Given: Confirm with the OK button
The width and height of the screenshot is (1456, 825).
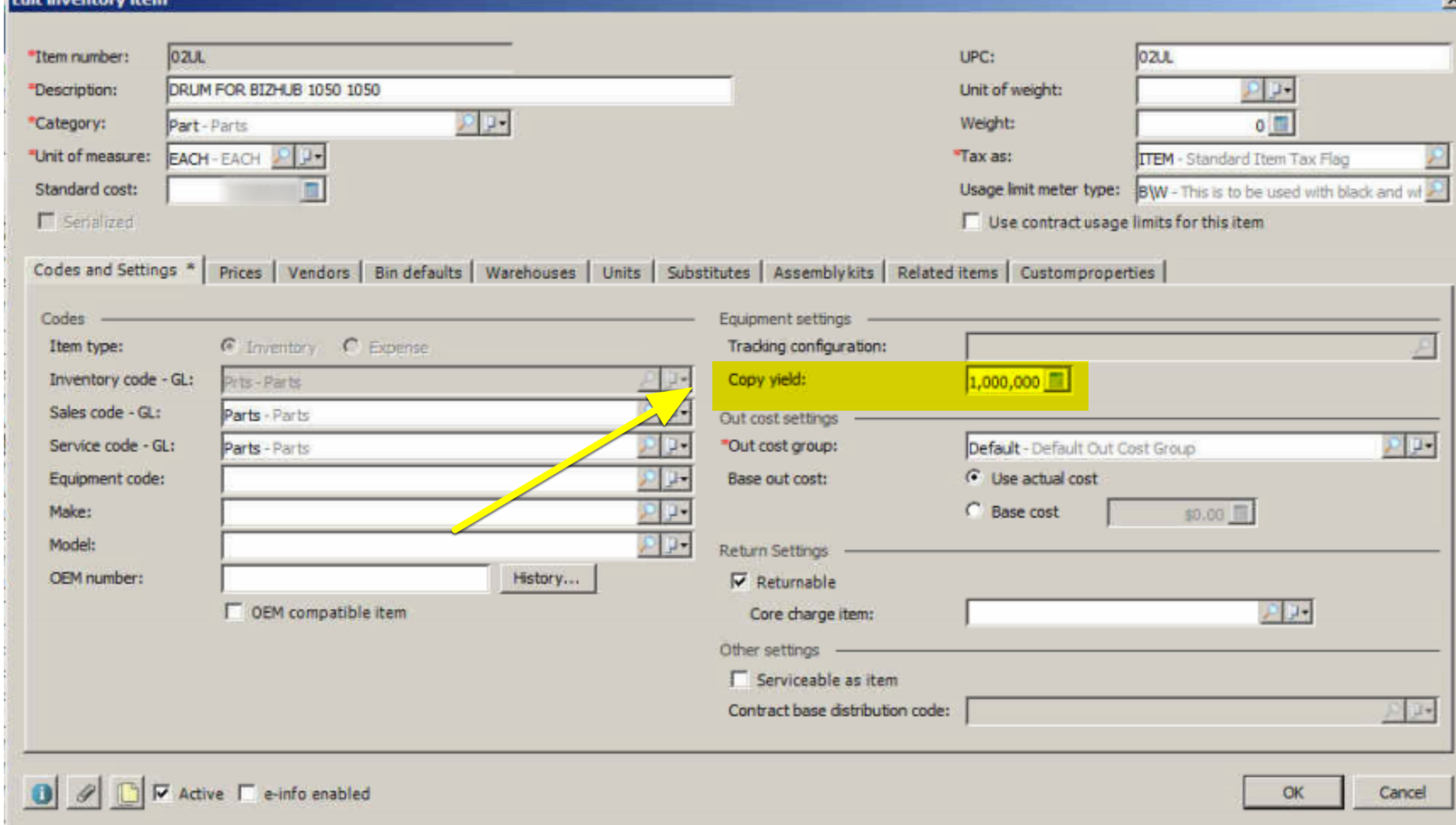Looking at the screenshot, I should pos(1293,792).
